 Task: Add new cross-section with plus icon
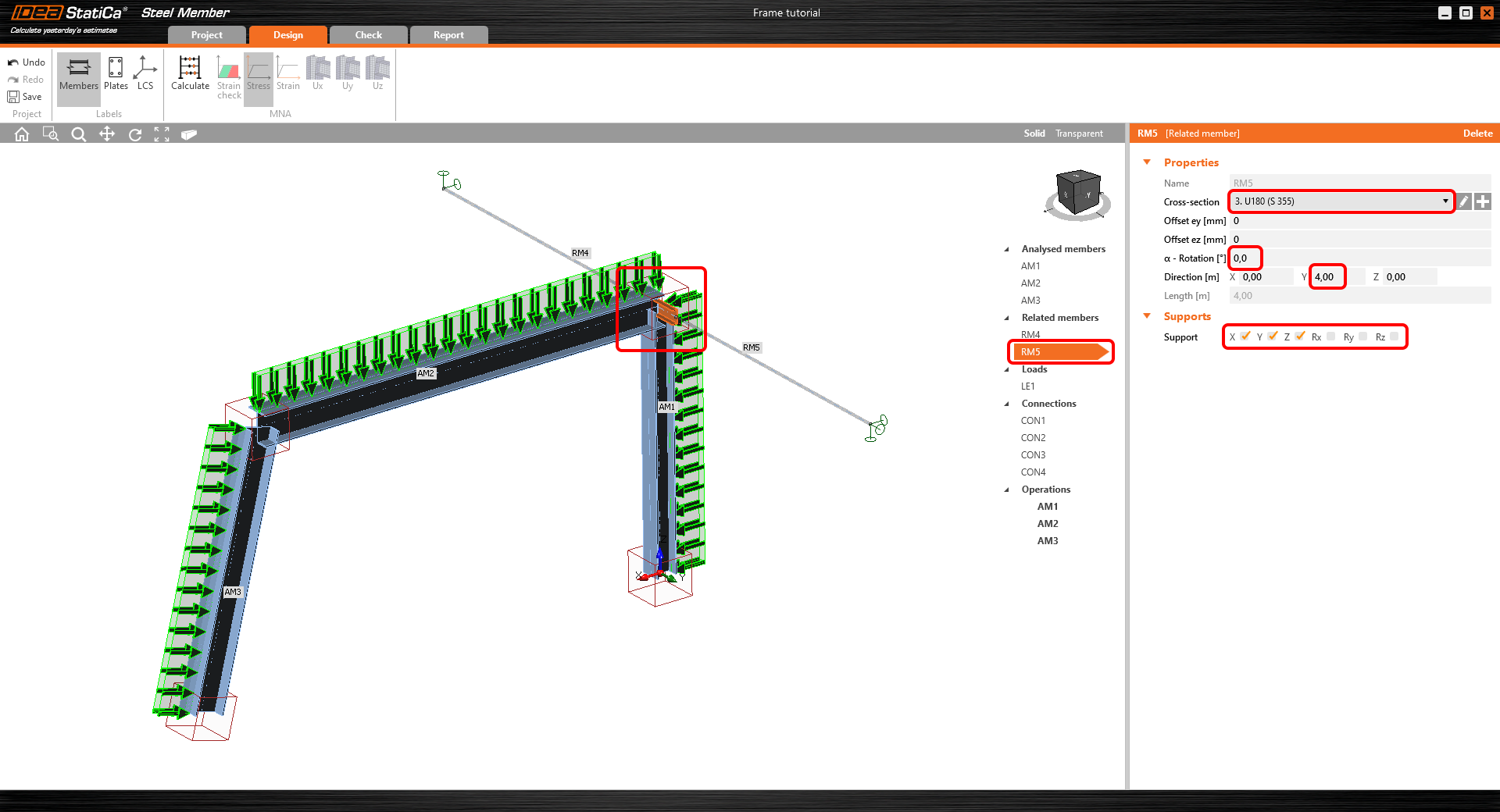coord(1483,201)
